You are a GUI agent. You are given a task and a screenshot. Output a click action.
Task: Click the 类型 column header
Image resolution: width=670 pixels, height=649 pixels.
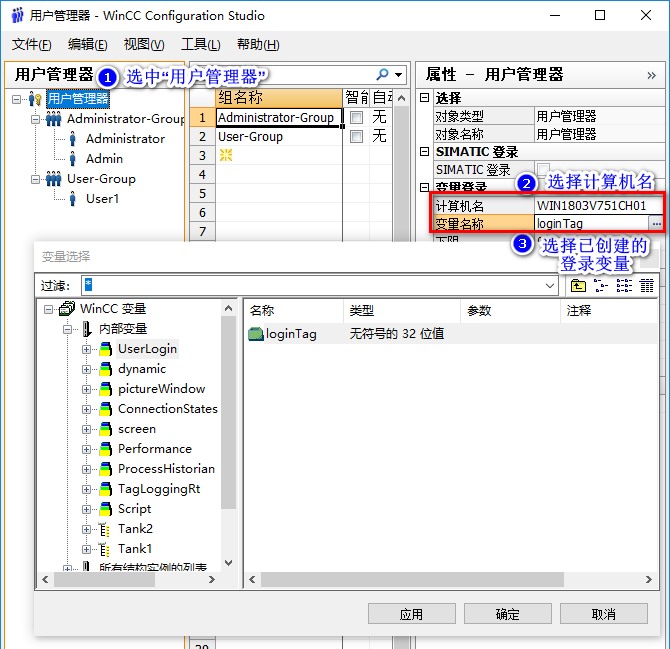[402, 311]
